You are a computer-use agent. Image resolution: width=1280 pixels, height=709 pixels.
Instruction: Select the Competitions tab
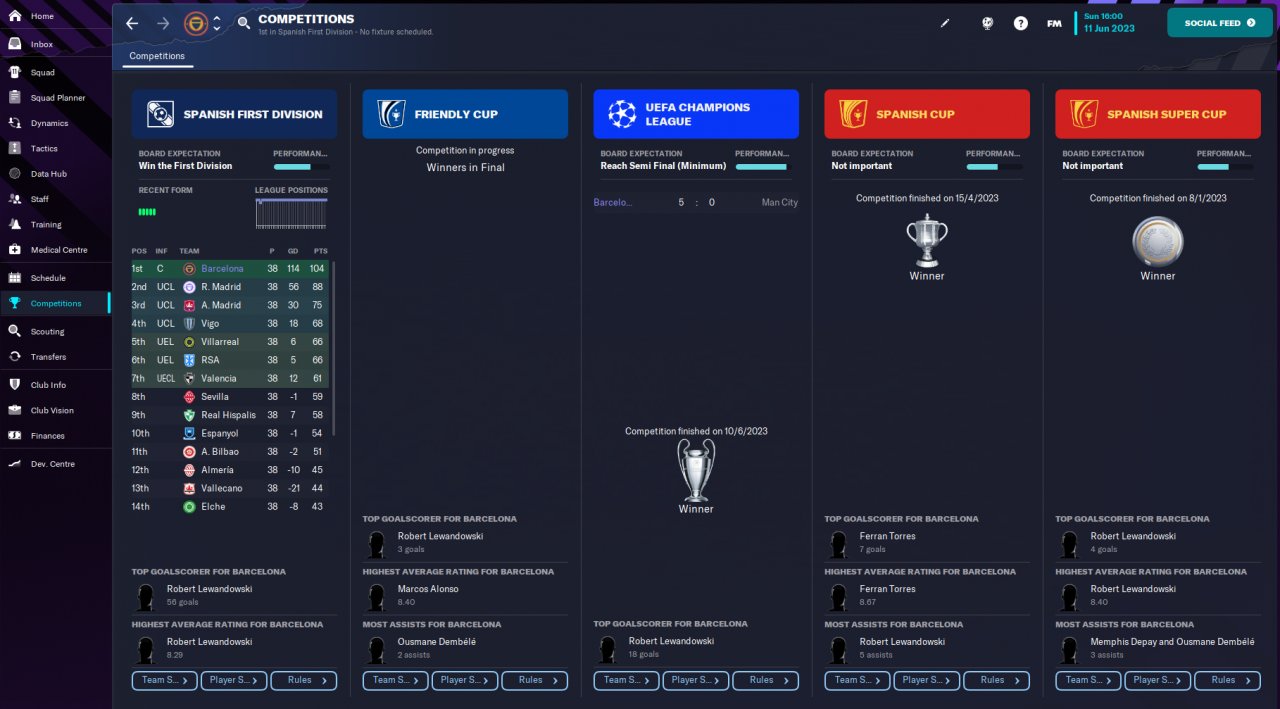pyautogui.click(x=157, y=56)
